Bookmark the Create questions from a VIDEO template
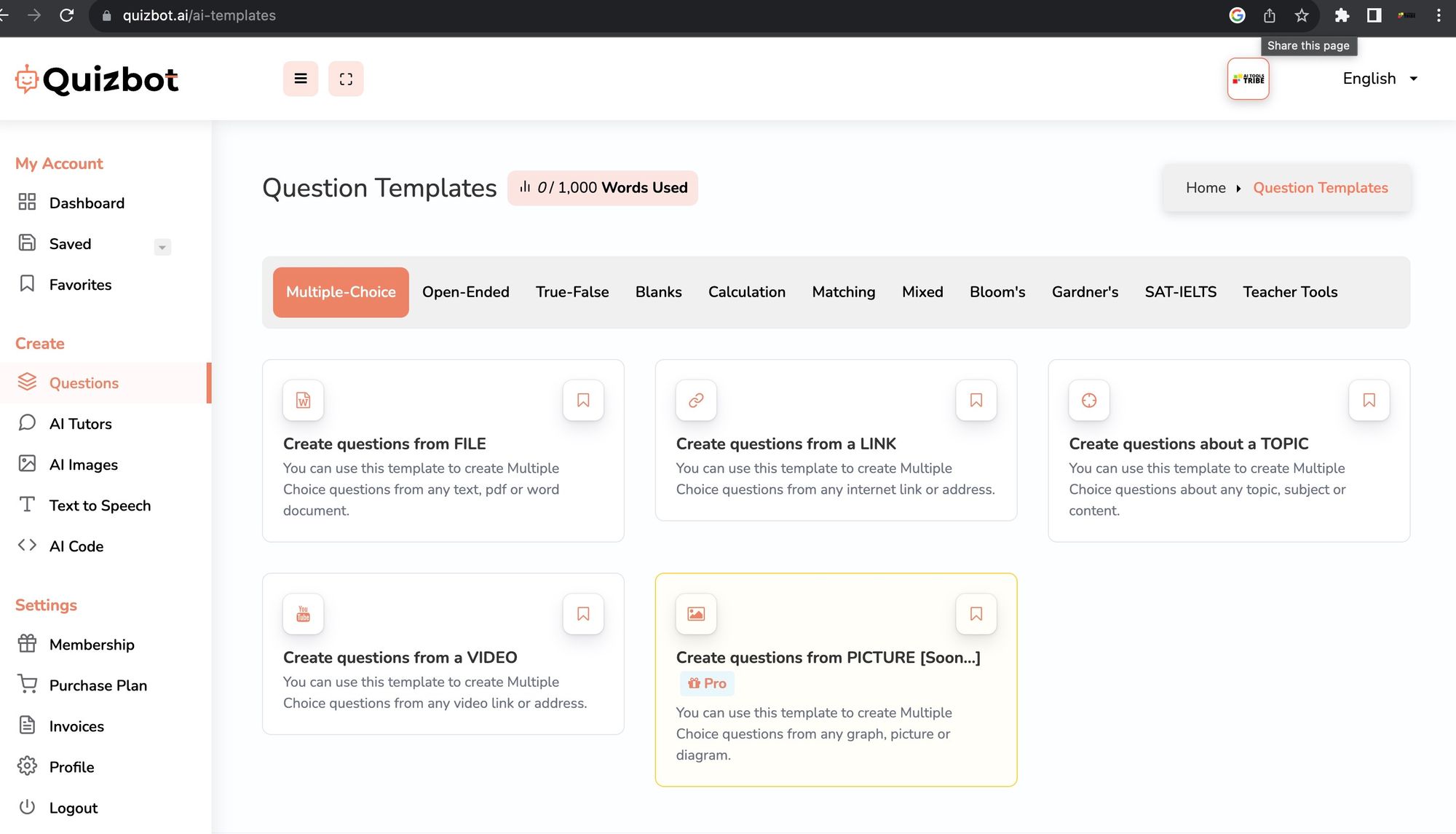This screenshot has width=1456, height=834. click(x=583, y=614)
